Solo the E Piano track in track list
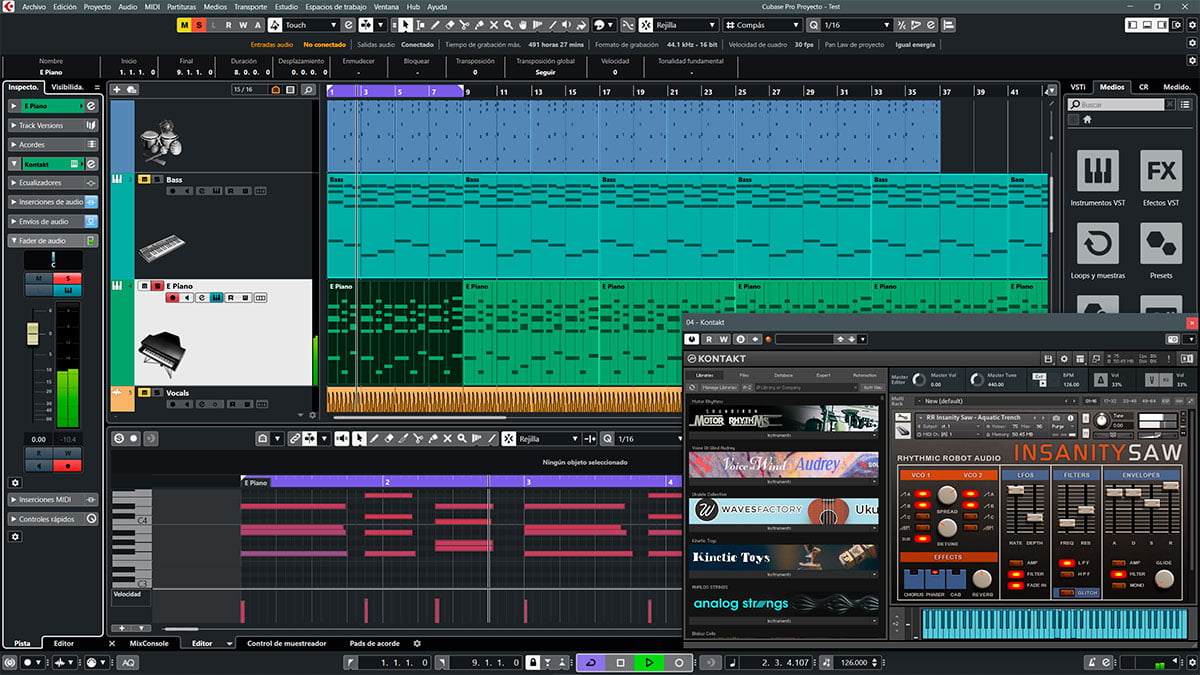This screenshot has width=1200, height=675. click(x=158, y=286)
